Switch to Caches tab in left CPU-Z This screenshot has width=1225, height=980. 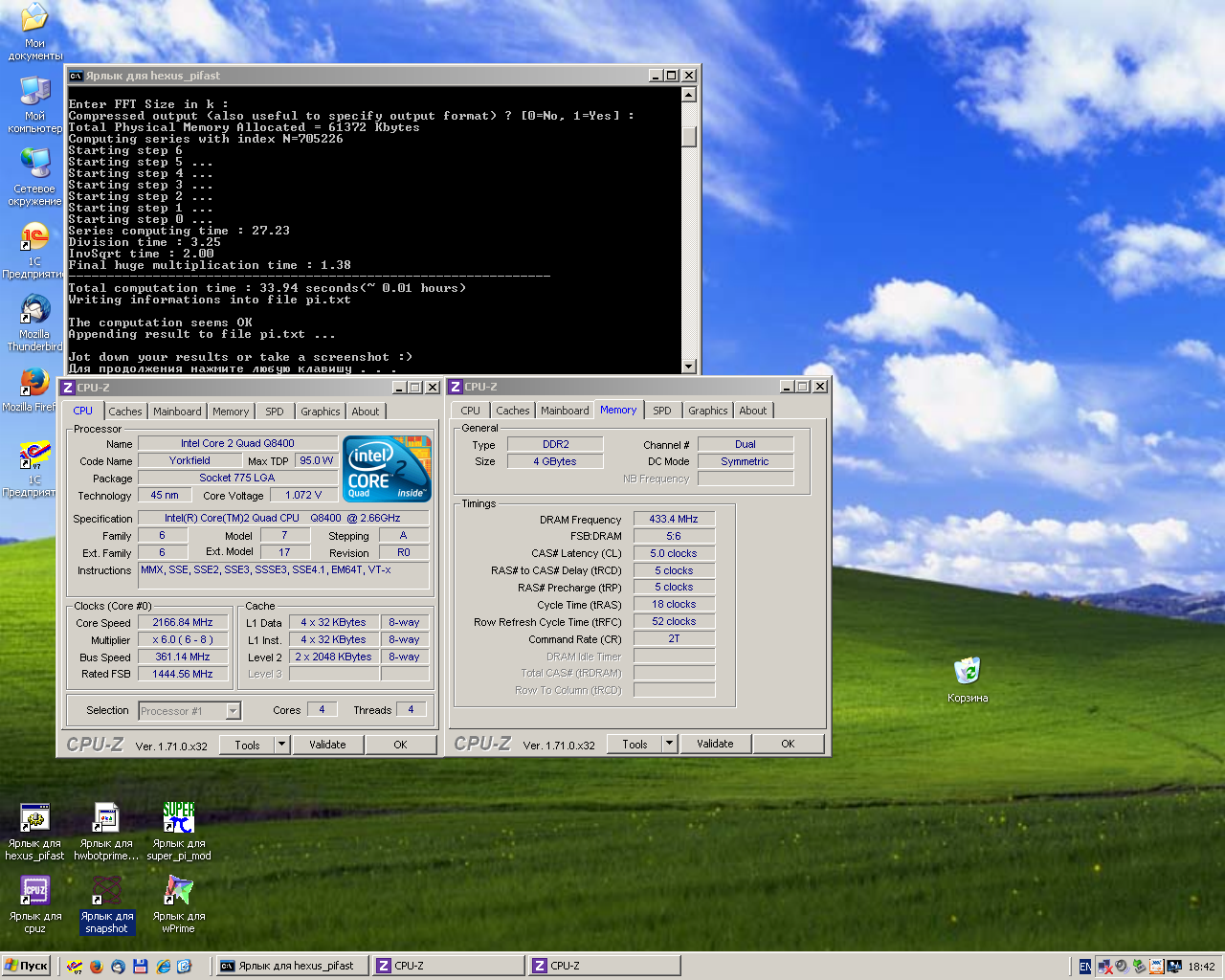click(x=125, y=412)
